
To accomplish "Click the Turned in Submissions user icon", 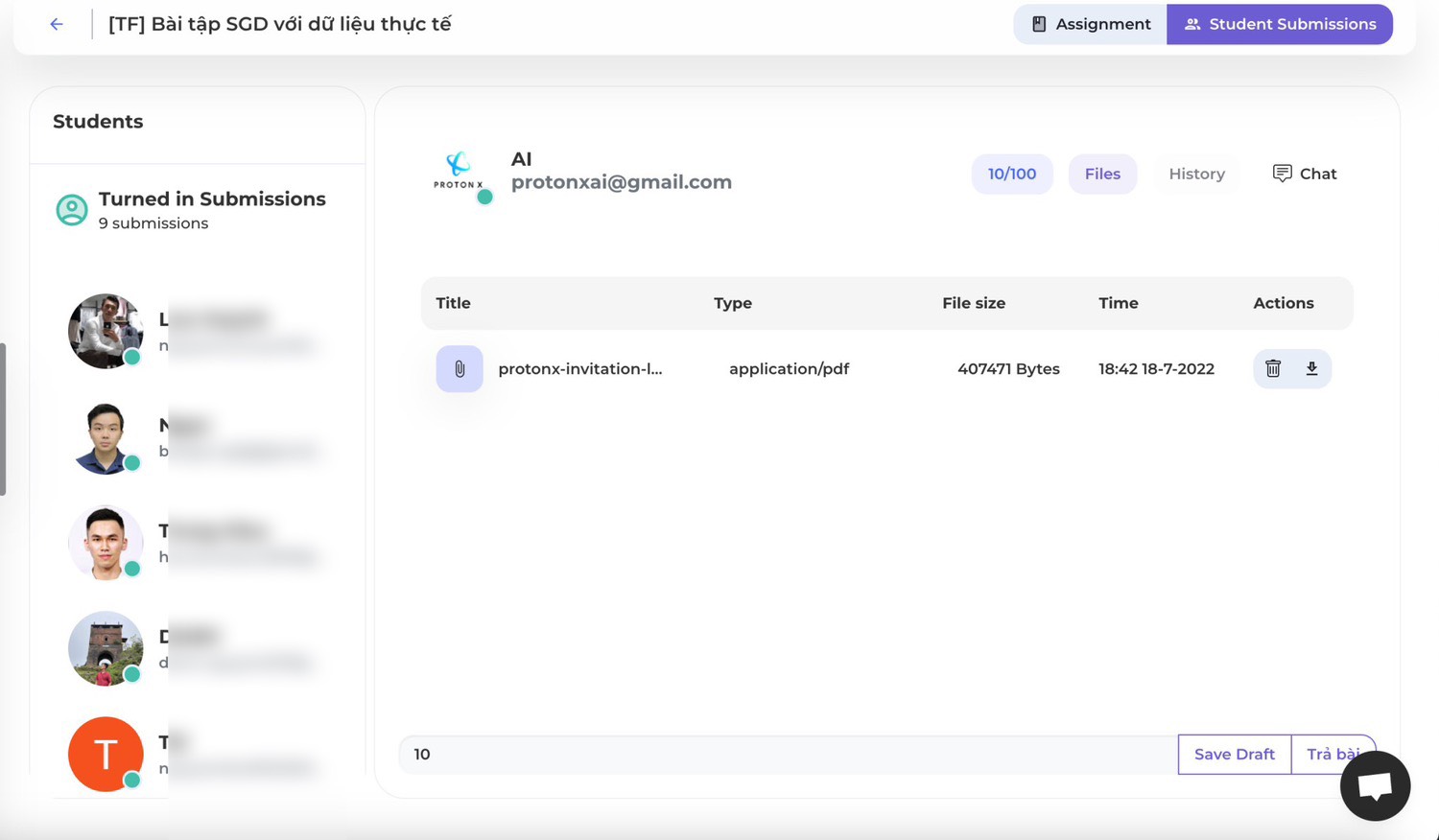I will click(x=72, y=210).
